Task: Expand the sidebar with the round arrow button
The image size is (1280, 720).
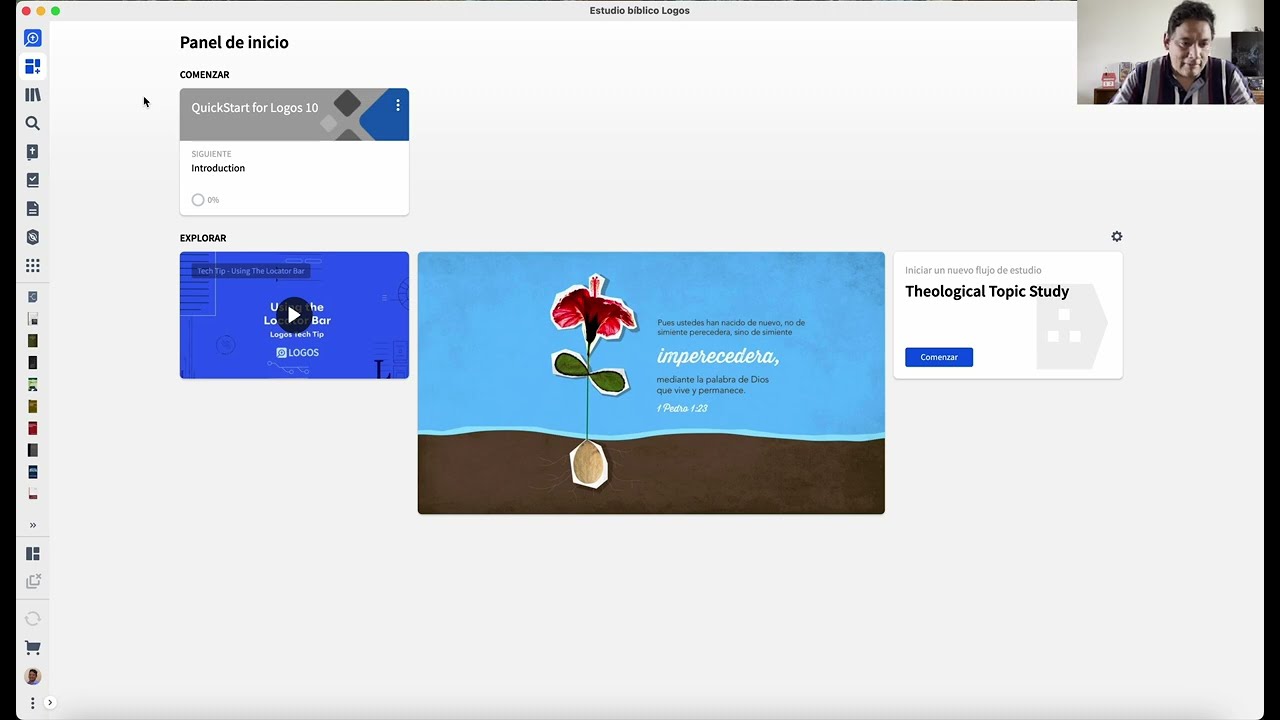Action: [x=50, y=703]
